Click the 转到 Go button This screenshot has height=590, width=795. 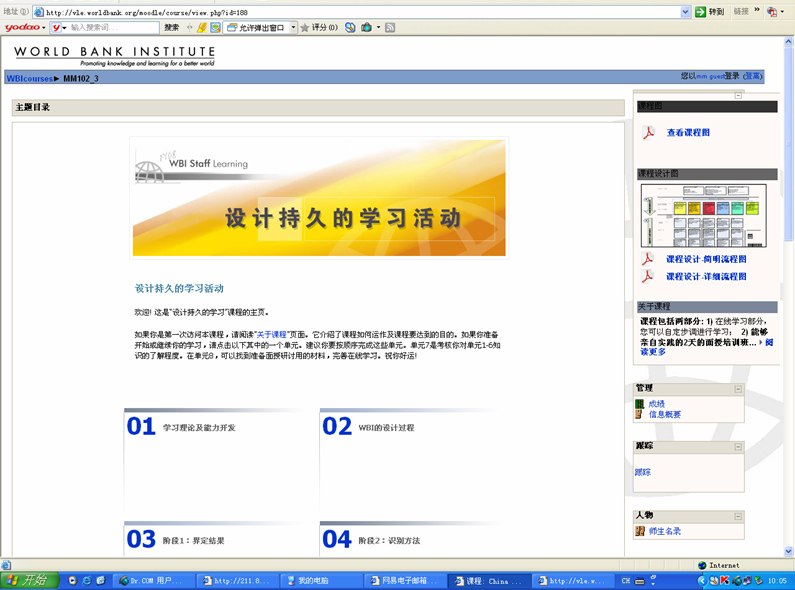tap(710, 12)
